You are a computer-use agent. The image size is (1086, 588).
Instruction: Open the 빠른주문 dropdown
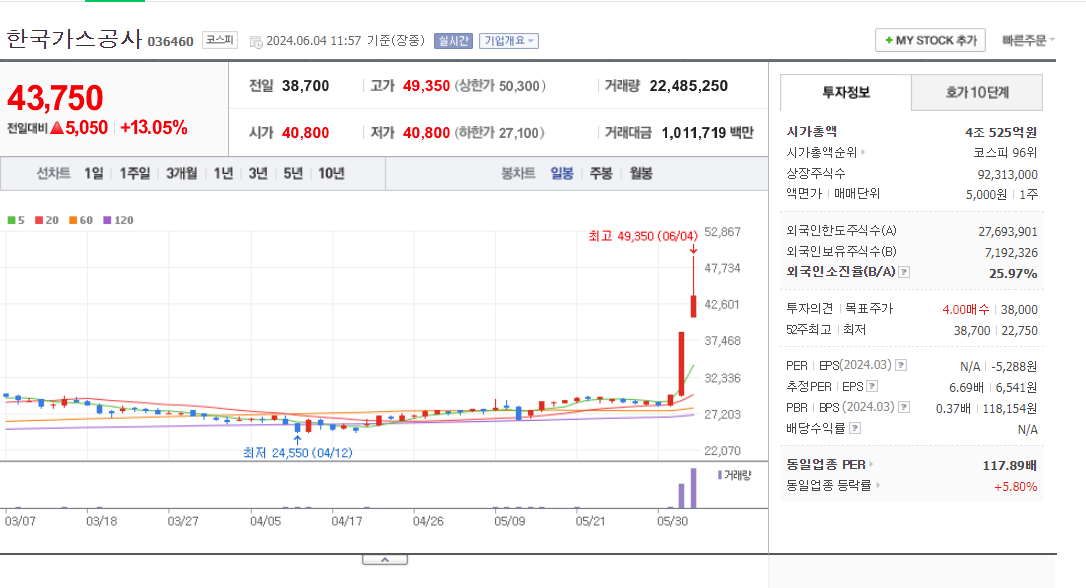(x=1028, y=40)
